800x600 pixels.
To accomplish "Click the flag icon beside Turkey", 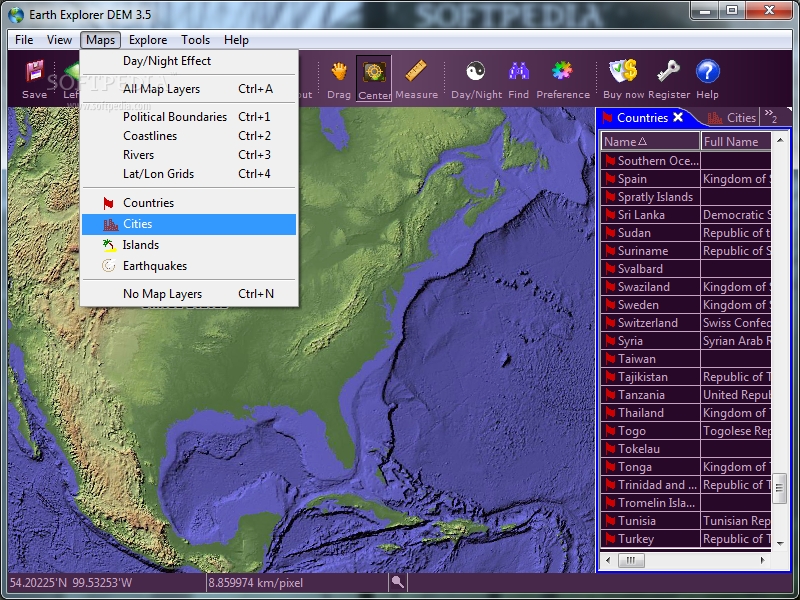I will click(x=610, y=539).
